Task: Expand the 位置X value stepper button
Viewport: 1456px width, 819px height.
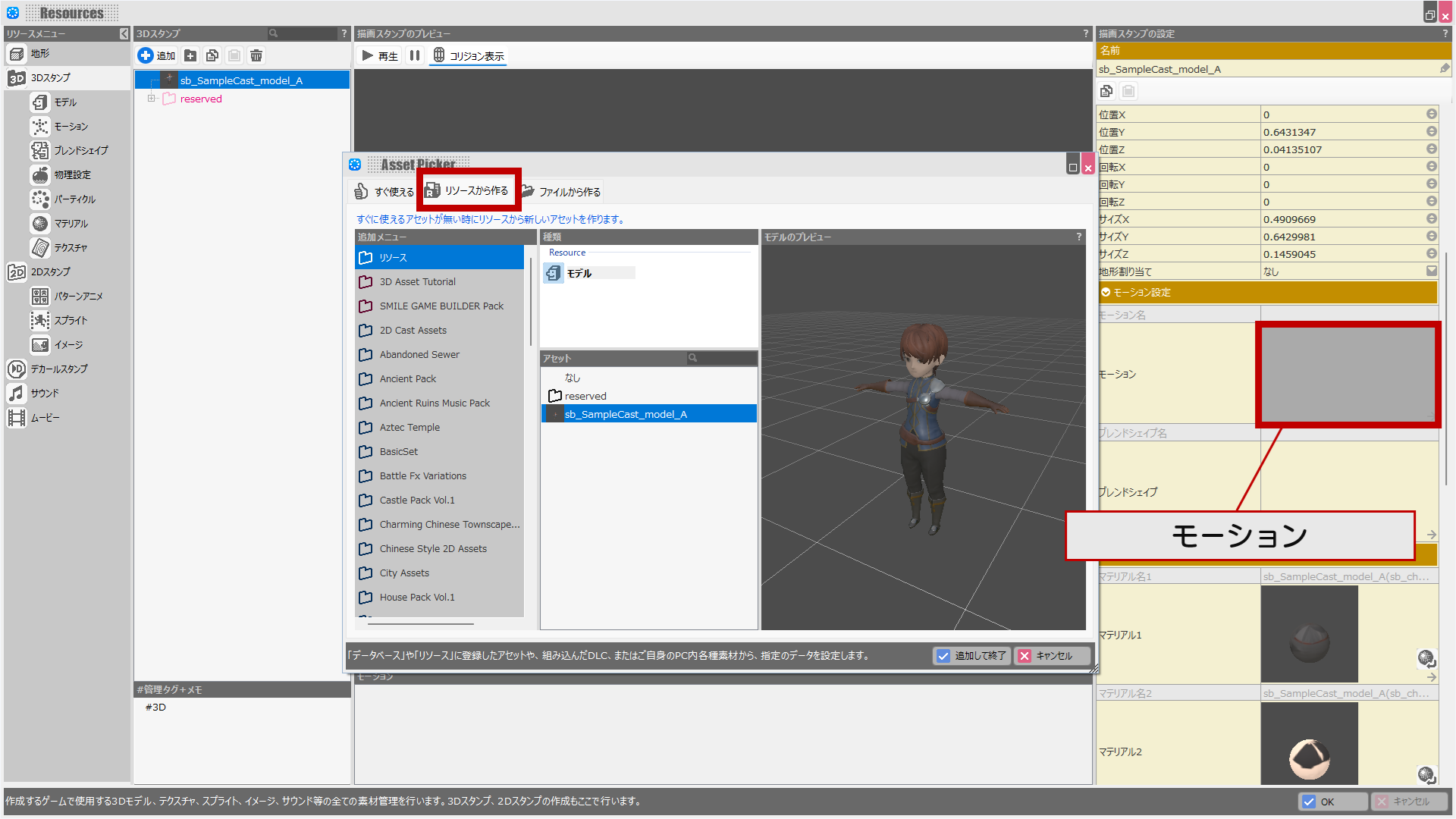Action: 1431,115
